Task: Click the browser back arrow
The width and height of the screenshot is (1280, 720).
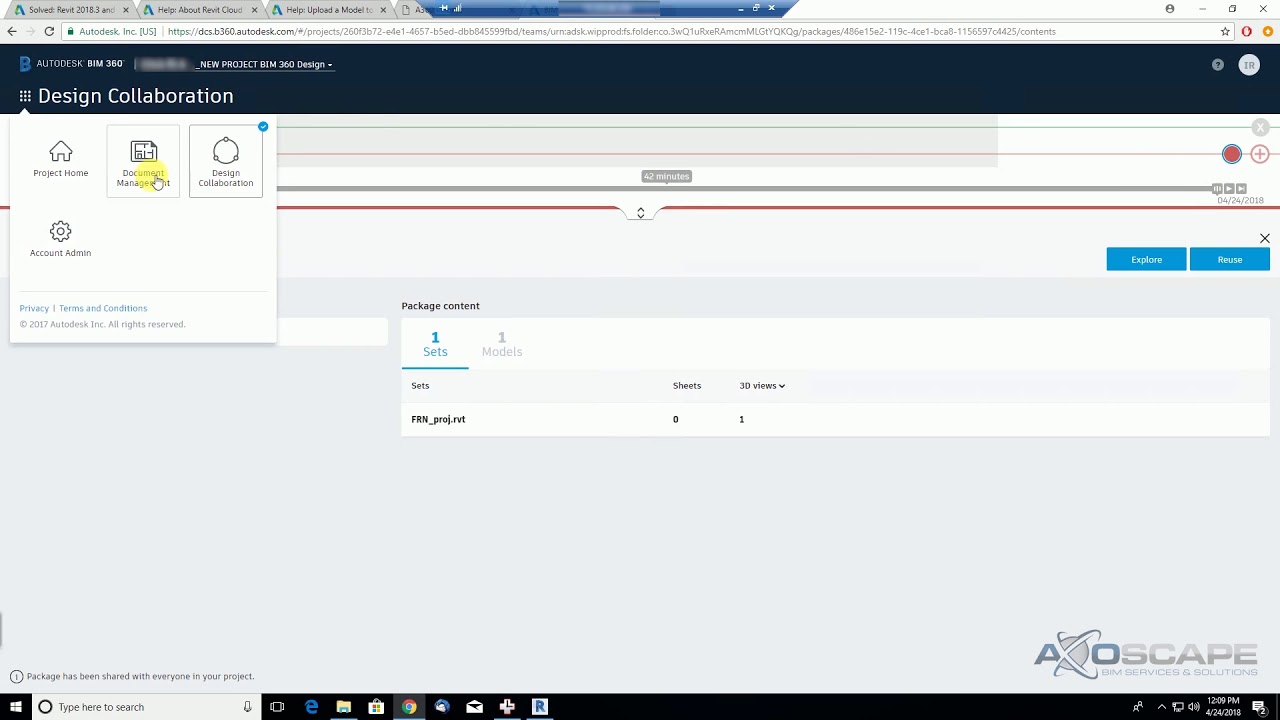Action: 12,31
